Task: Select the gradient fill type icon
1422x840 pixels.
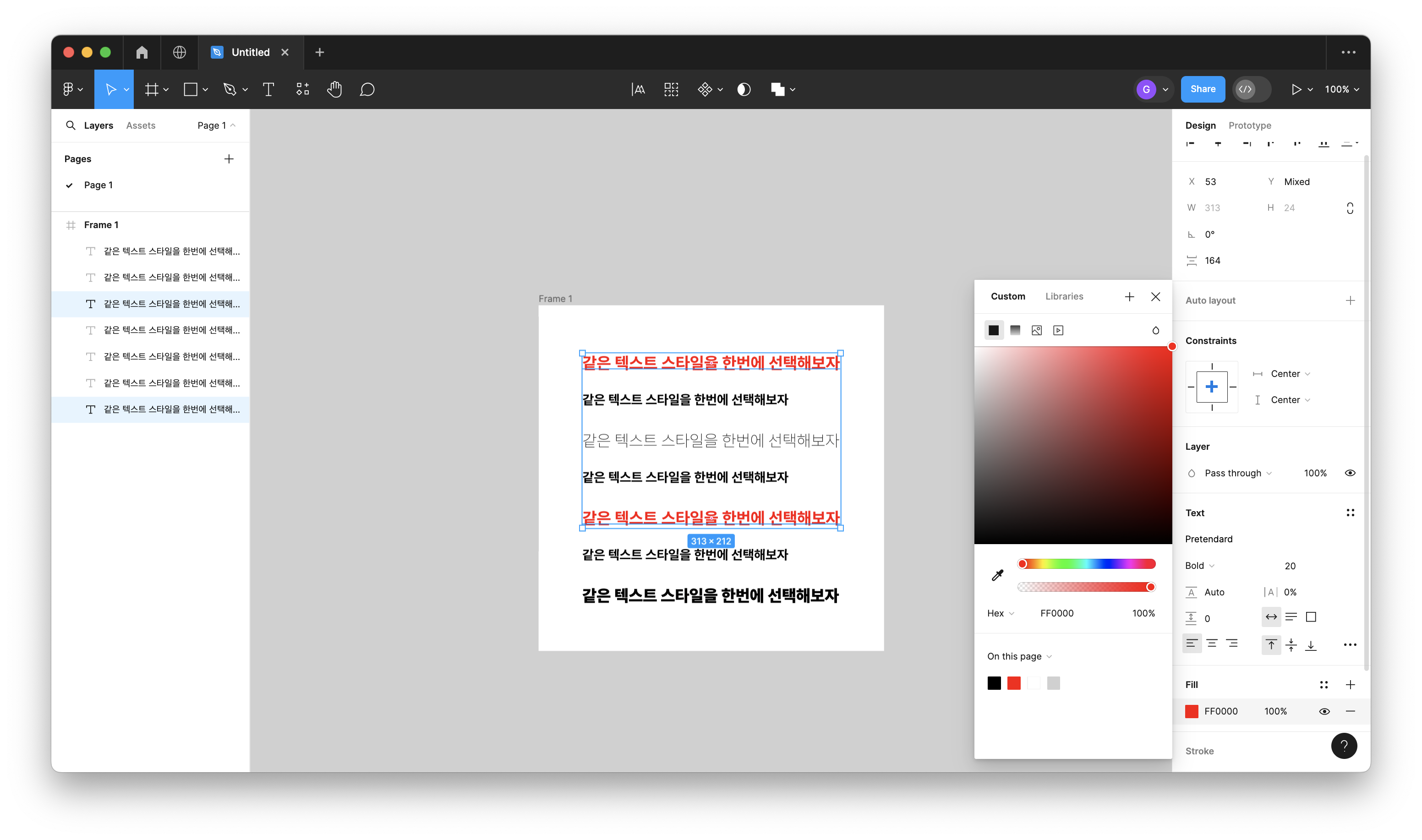Action: click(1015, 330)
